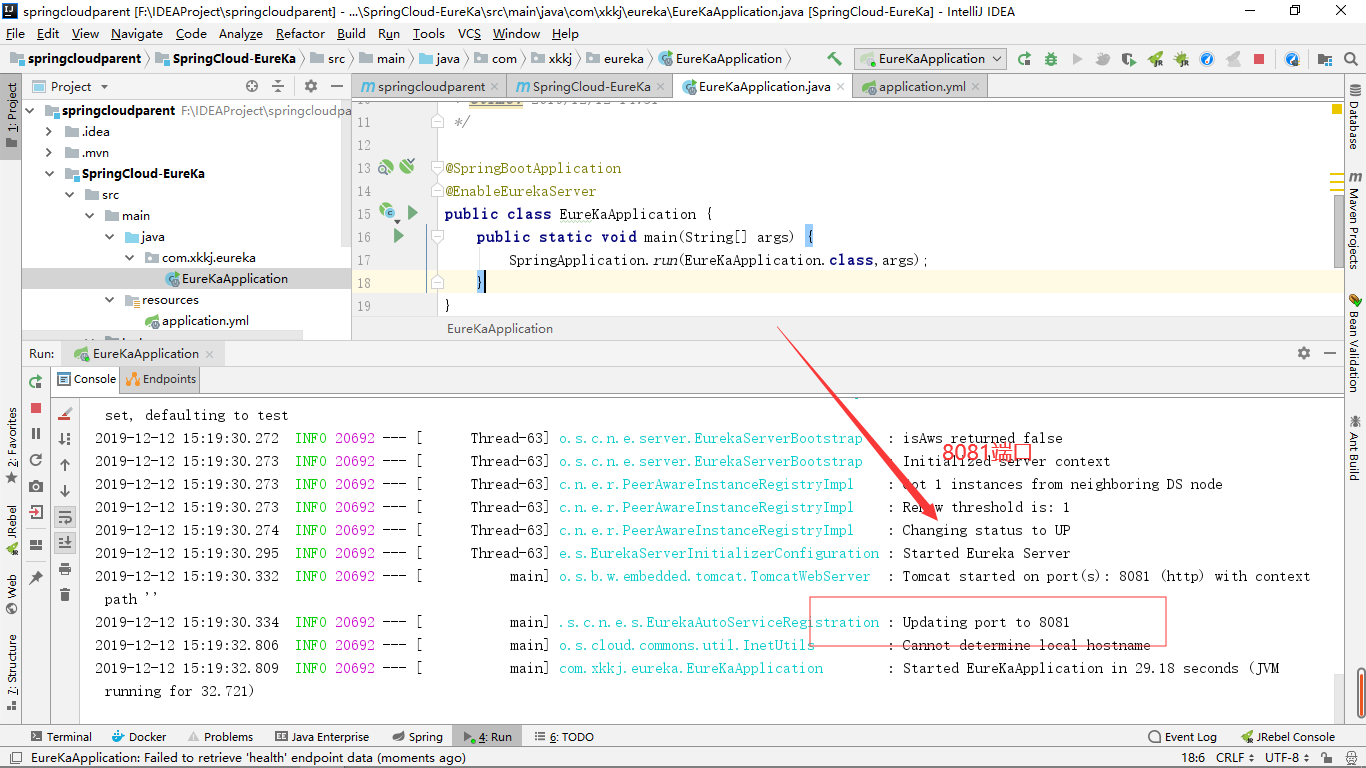Screen dimensions: 1366x768
Task: Close the EureKaApplication.java editor tab
Action: click(841, 87)
